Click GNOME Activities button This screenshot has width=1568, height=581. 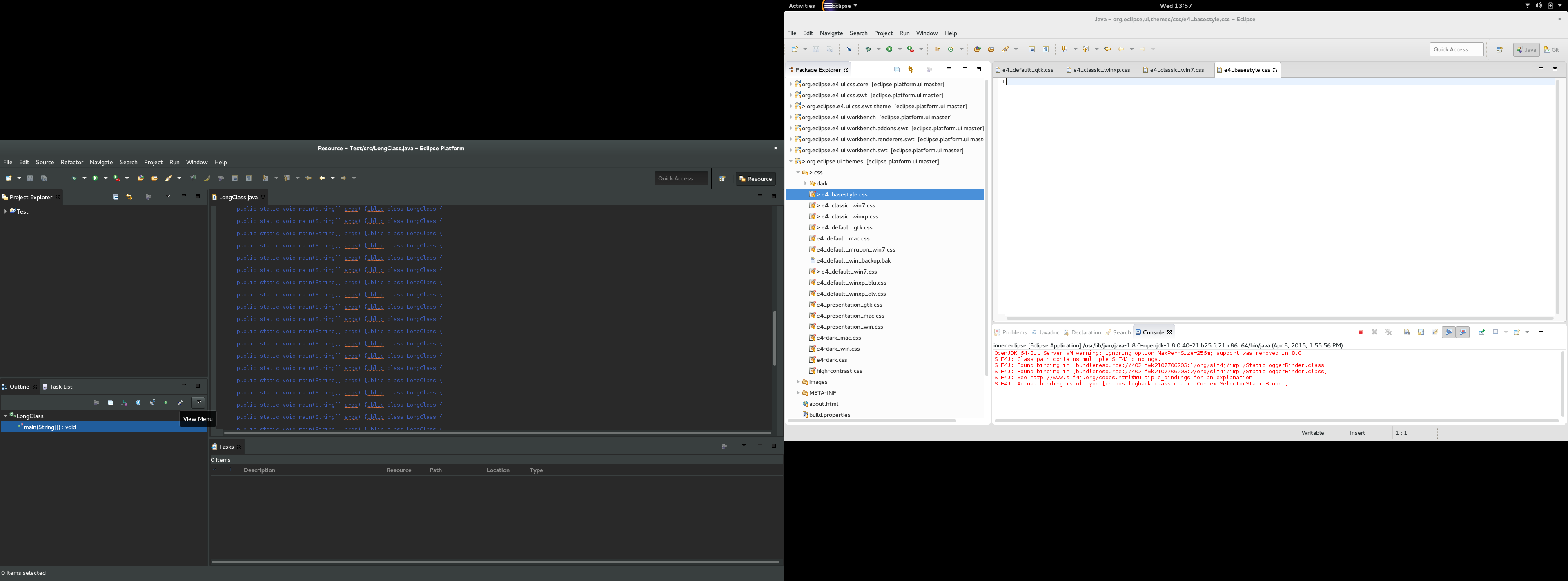pyautogui.click(x=802, y=5)
